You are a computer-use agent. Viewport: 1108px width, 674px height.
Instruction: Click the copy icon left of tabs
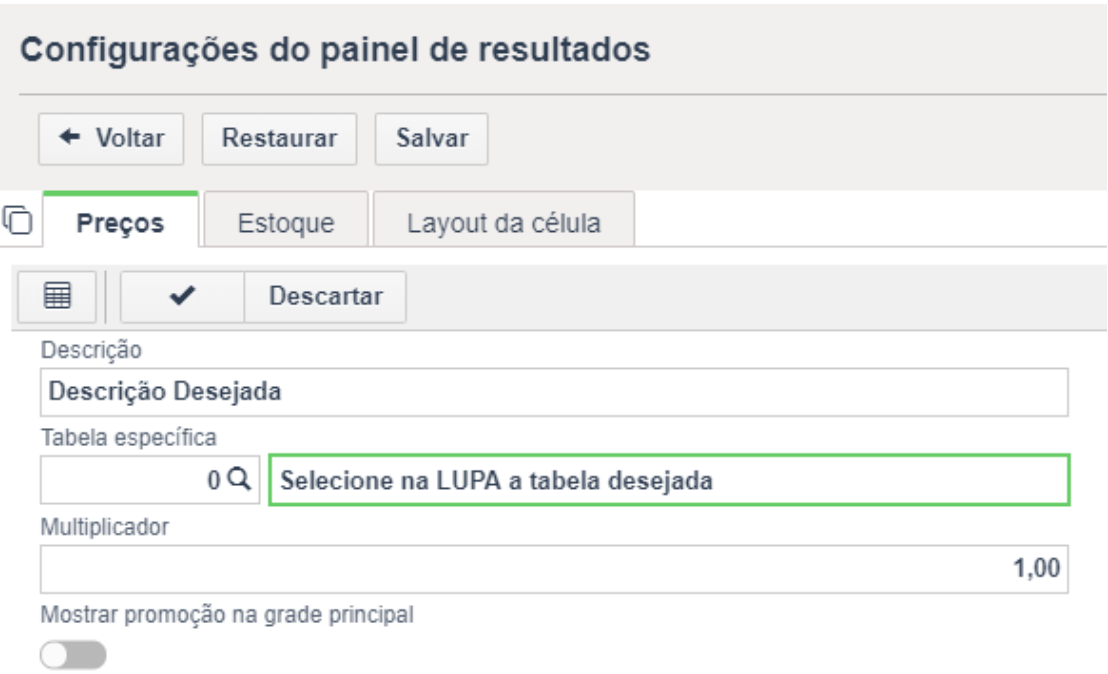coord(19,218)
